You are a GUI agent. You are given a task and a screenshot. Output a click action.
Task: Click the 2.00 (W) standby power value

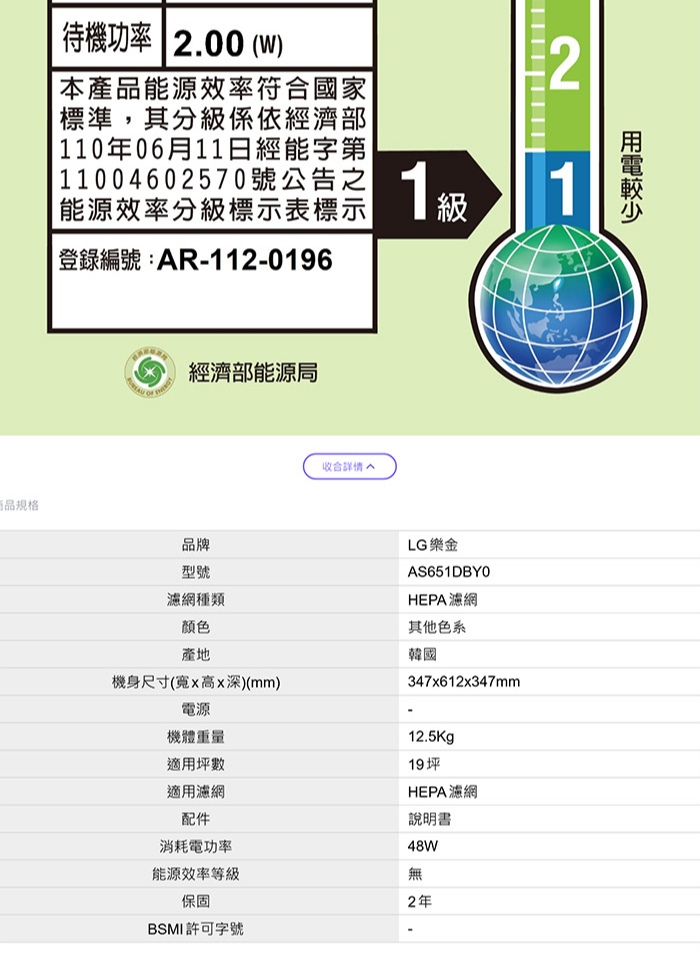[x=228, y=44]
